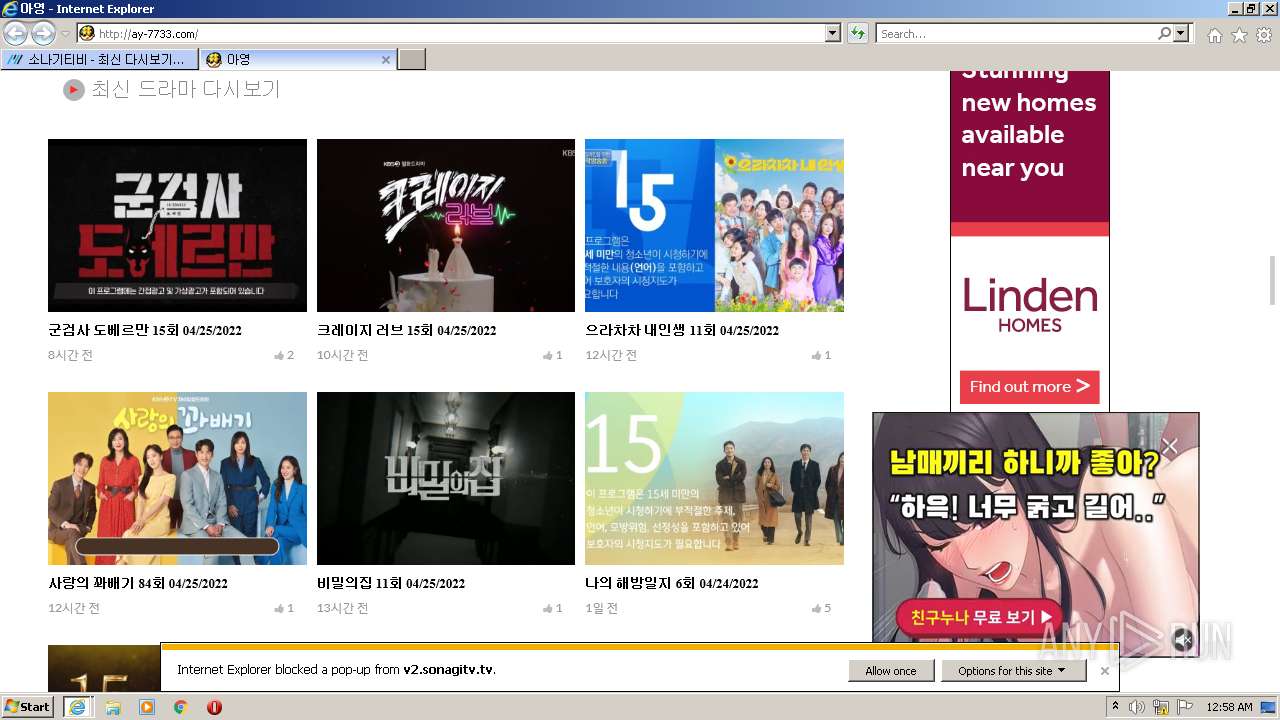Open the Windows Start button
This screenshot has height=720, width=1280.
29,707
